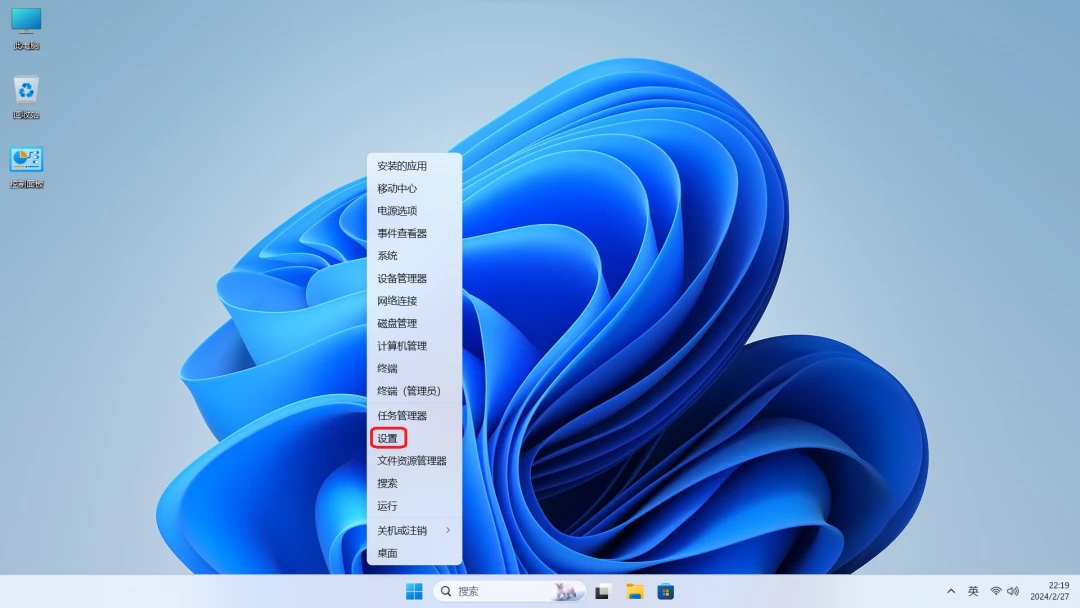The height and width of the screenshot is (608, 1080).
Task: Open the 22:19 clock and date panel
Action: point(1050,591)
